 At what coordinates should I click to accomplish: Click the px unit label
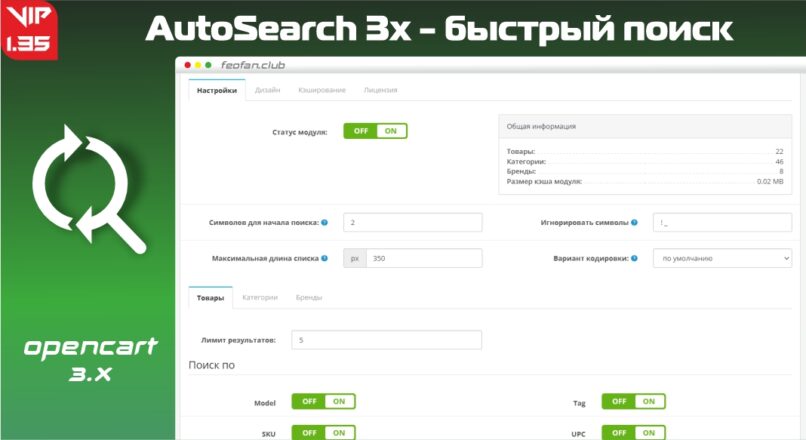(355, 258)
